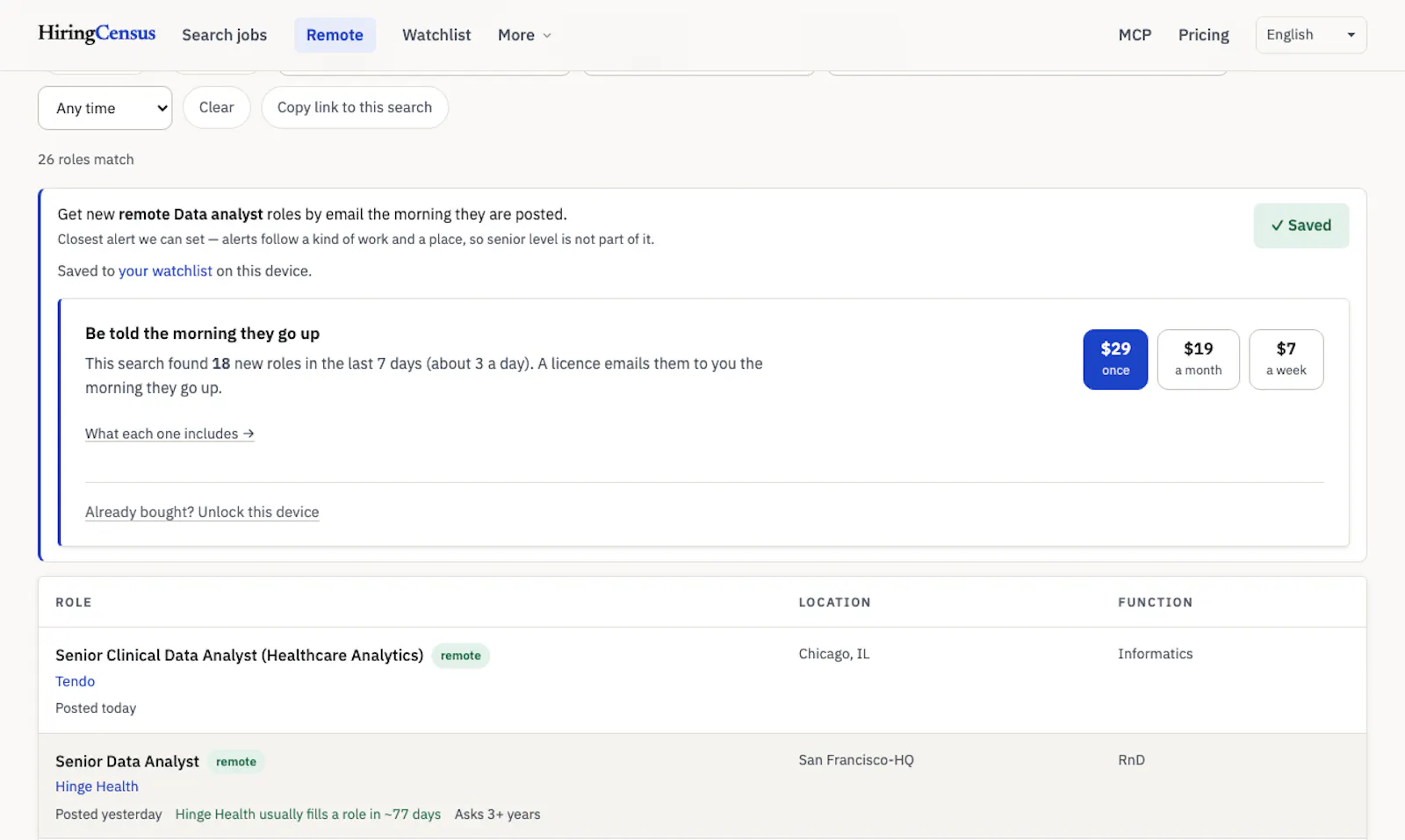Click the Informatics function cell
This screenshot has width=1405, height=840.
[x=1155, y=654]
